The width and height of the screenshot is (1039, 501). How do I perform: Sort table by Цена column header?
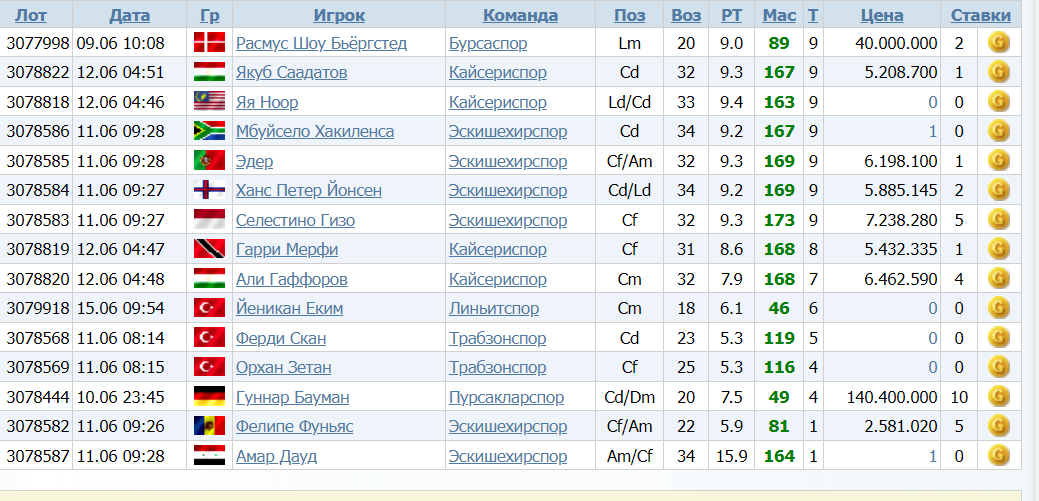coord(881,15)
